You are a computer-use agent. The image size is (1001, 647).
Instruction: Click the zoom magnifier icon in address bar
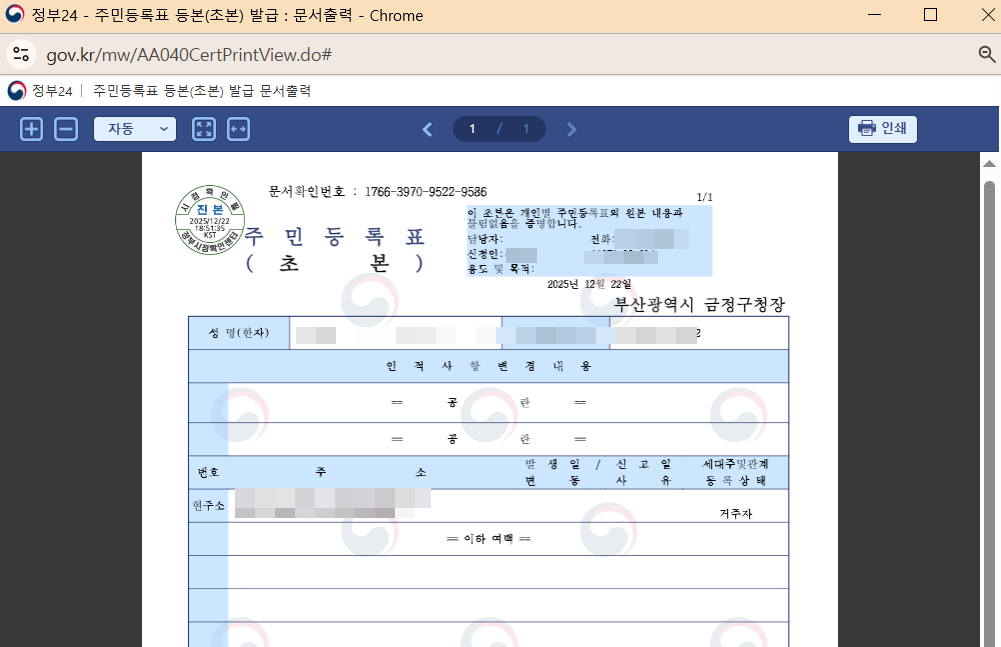pos(986,54)
